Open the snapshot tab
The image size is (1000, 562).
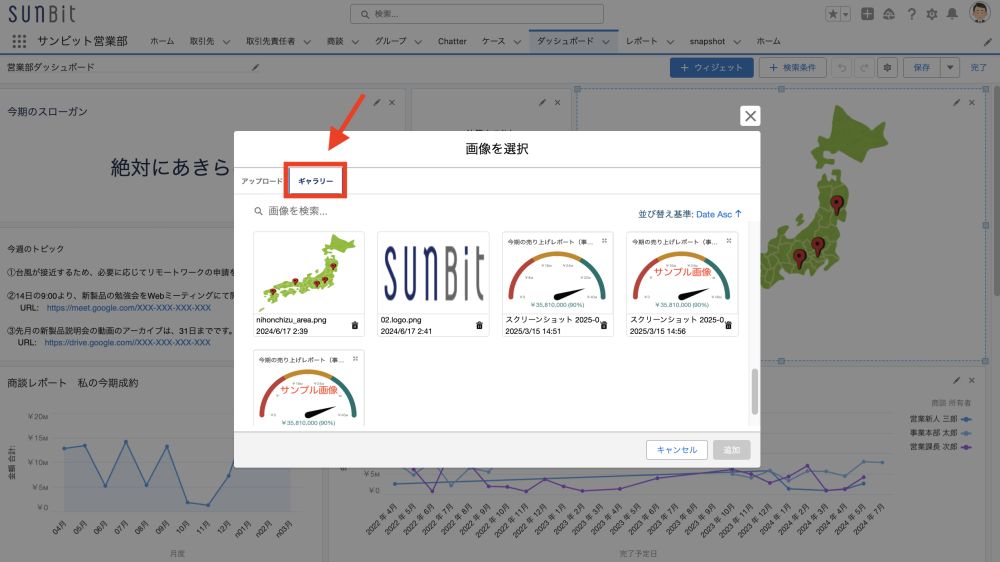click(x=707, y=41)
